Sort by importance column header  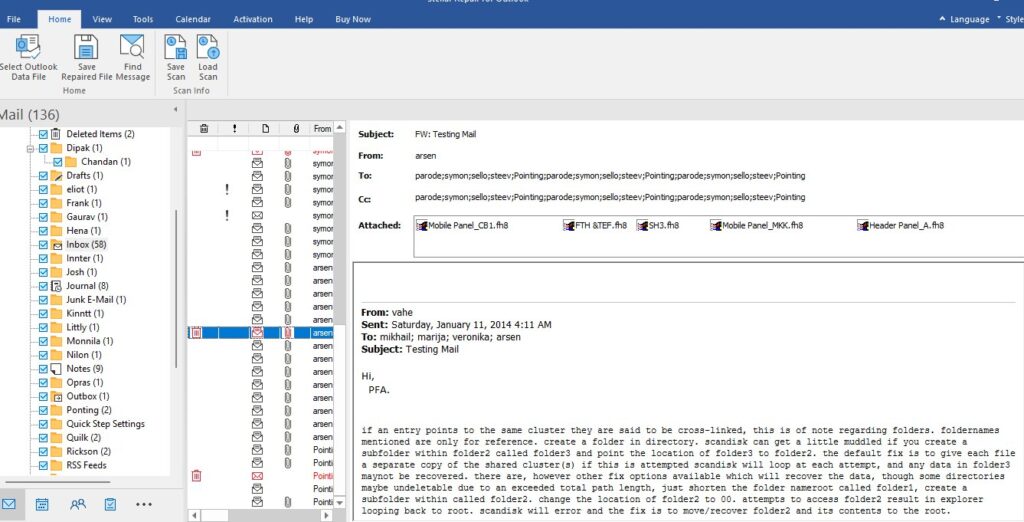coord(234,129)
